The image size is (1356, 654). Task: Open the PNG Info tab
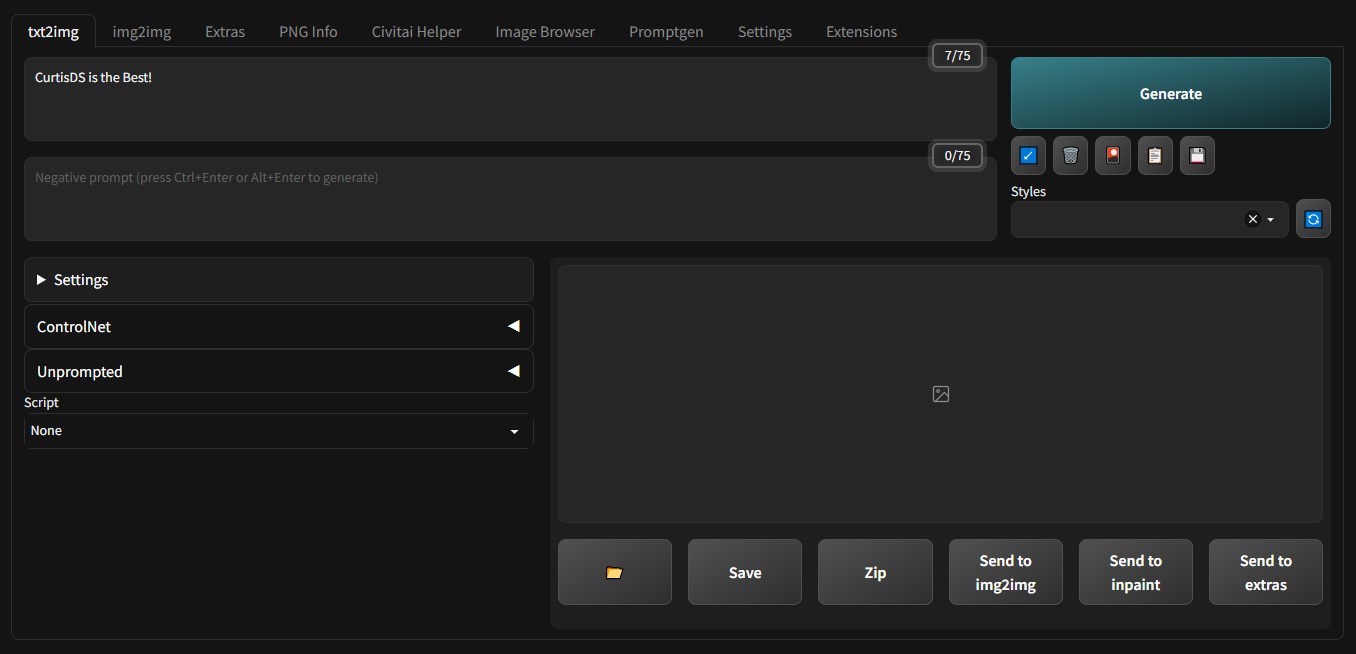pyautogui.click(x=308, y=31)
